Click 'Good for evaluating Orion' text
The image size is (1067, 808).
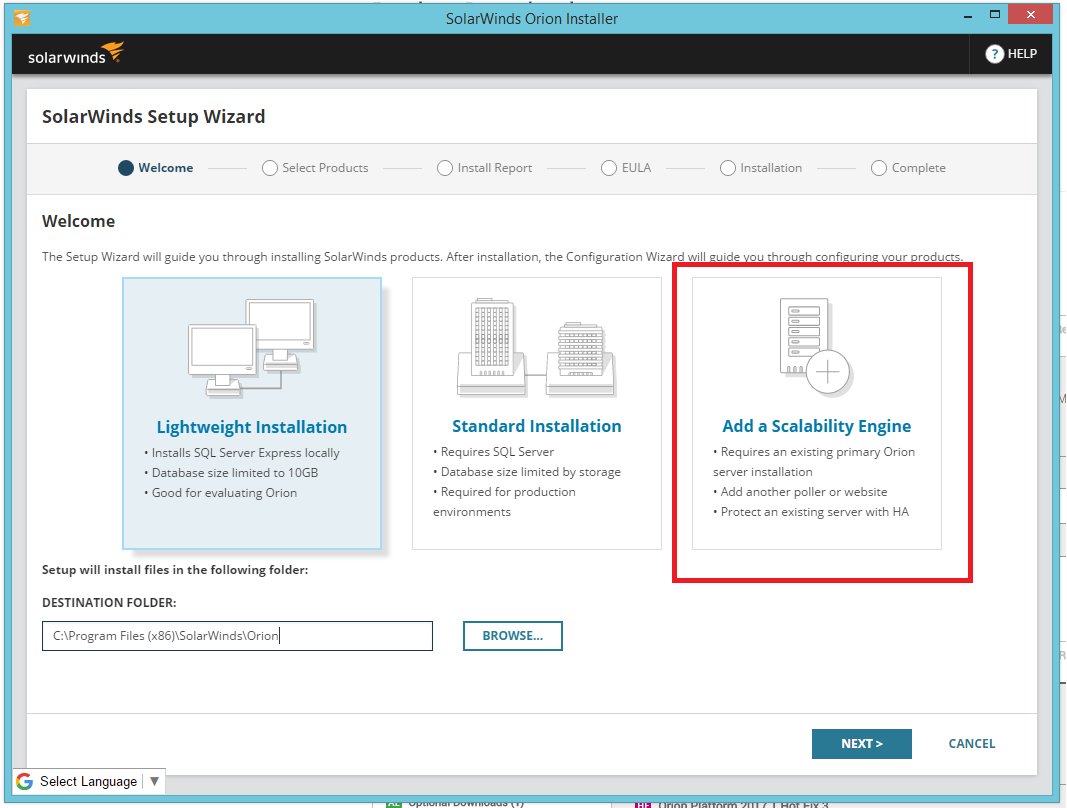224,492
